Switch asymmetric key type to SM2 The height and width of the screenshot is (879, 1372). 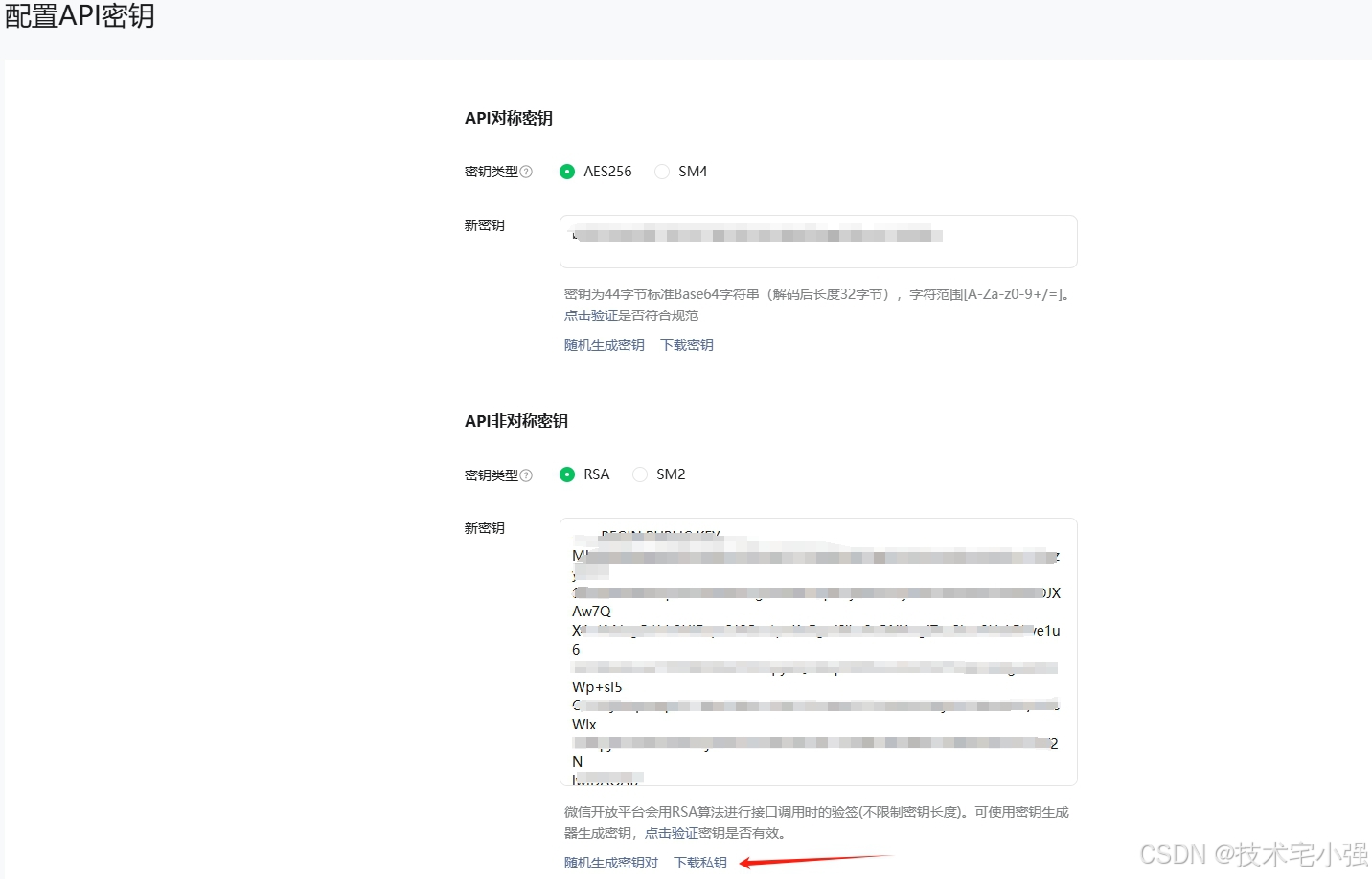pyautogui.click(x=639, y=474)
